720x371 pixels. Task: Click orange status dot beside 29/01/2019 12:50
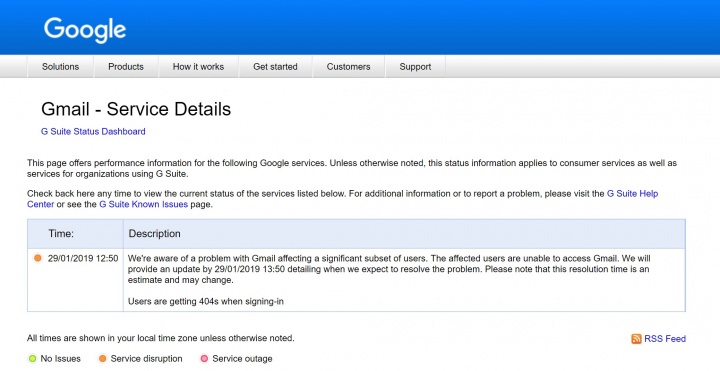38,258
